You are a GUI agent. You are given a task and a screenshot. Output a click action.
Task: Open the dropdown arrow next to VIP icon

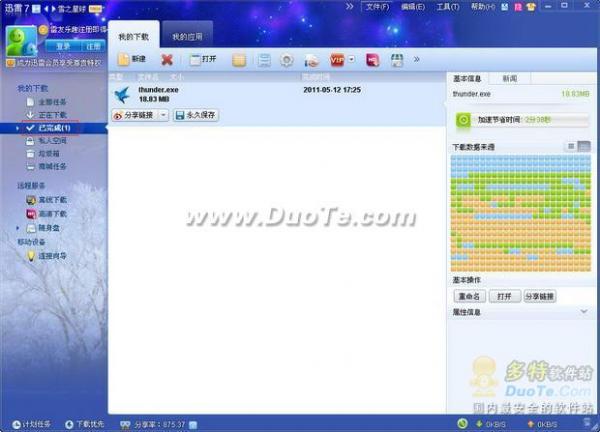(351, 59)
